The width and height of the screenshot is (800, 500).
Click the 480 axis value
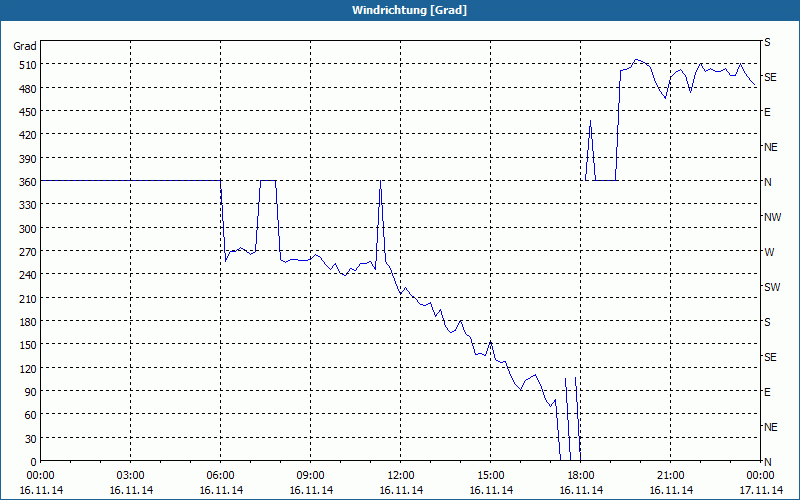[28, 89]
